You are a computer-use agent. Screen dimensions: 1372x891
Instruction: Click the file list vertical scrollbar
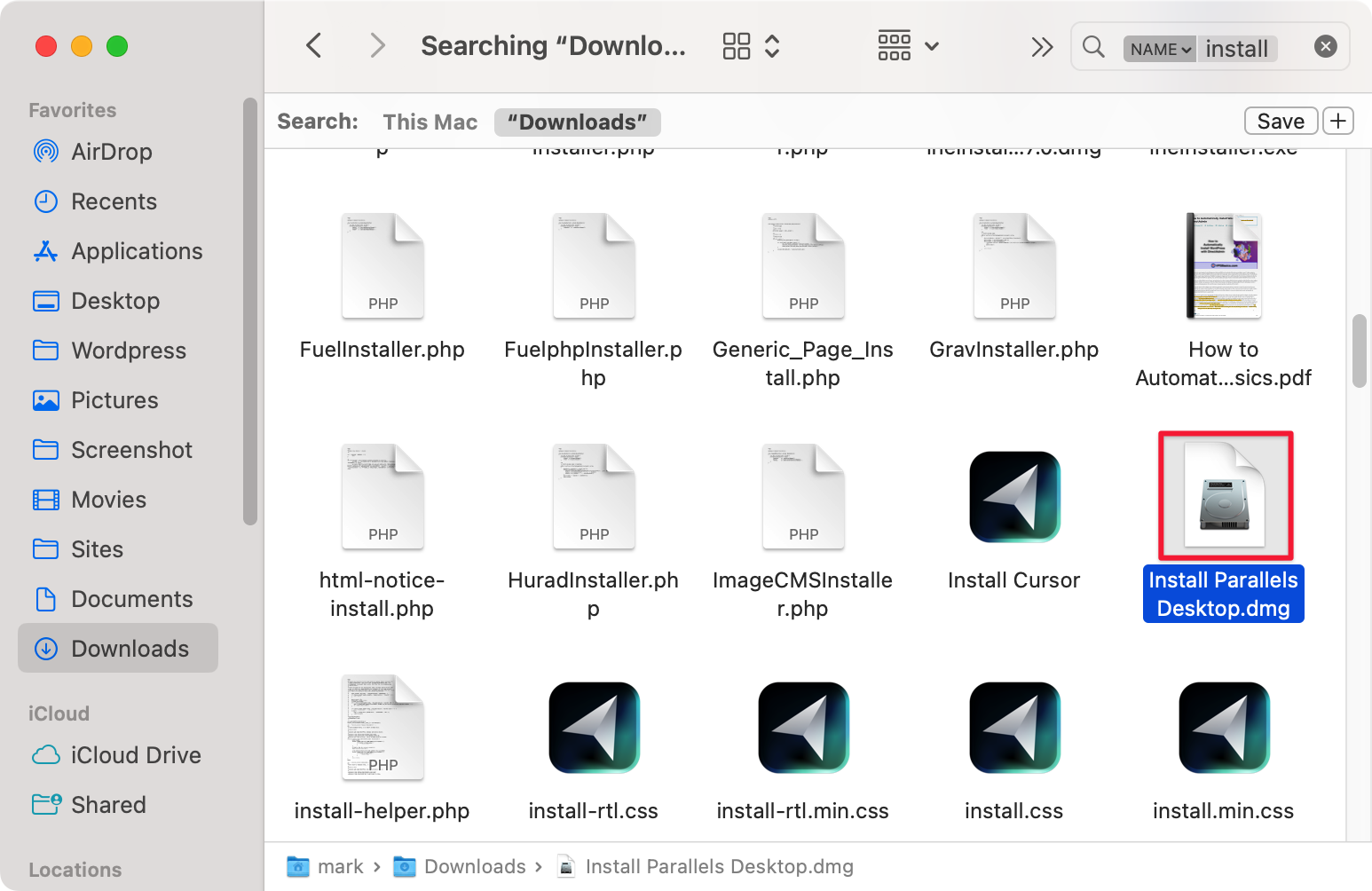[1359, 351]
